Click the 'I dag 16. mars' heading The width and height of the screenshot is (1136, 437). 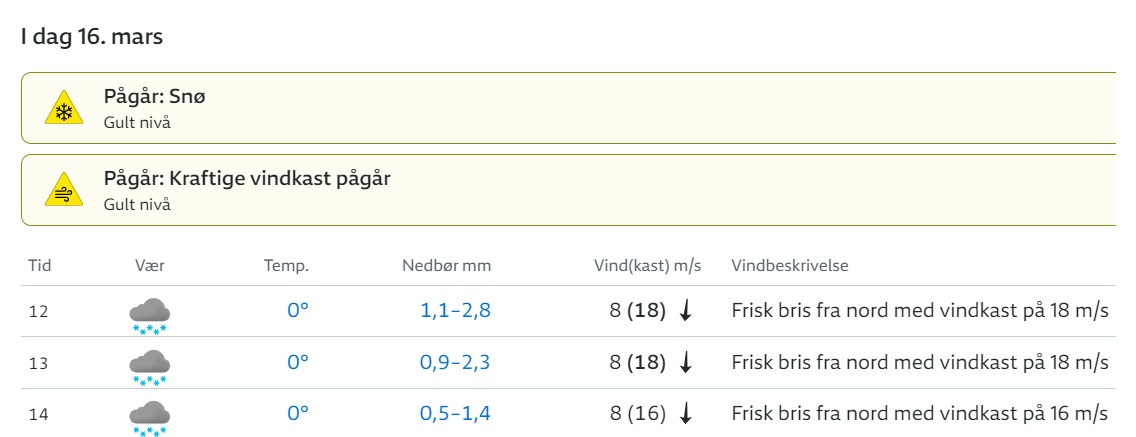click(x=92, y=37)
